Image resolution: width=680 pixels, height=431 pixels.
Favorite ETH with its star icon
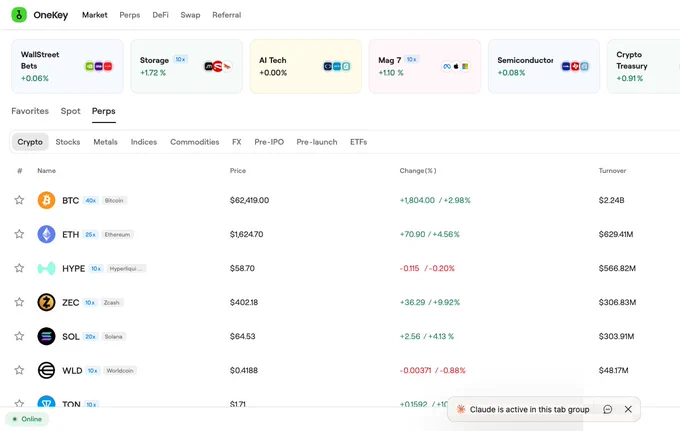coord(19,234)
